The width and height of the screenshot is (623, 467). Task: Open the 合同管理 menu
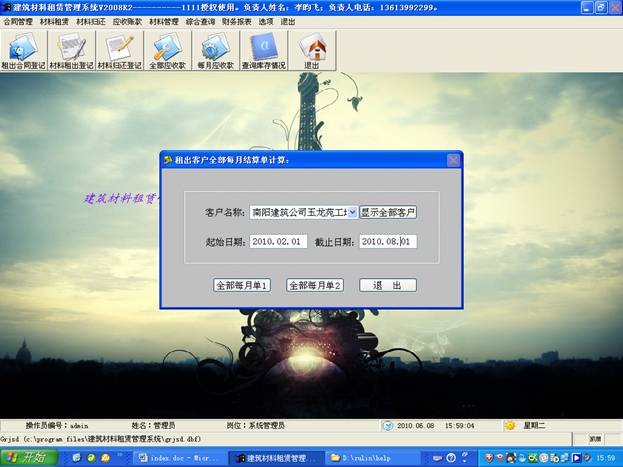(x=18, y=21)
